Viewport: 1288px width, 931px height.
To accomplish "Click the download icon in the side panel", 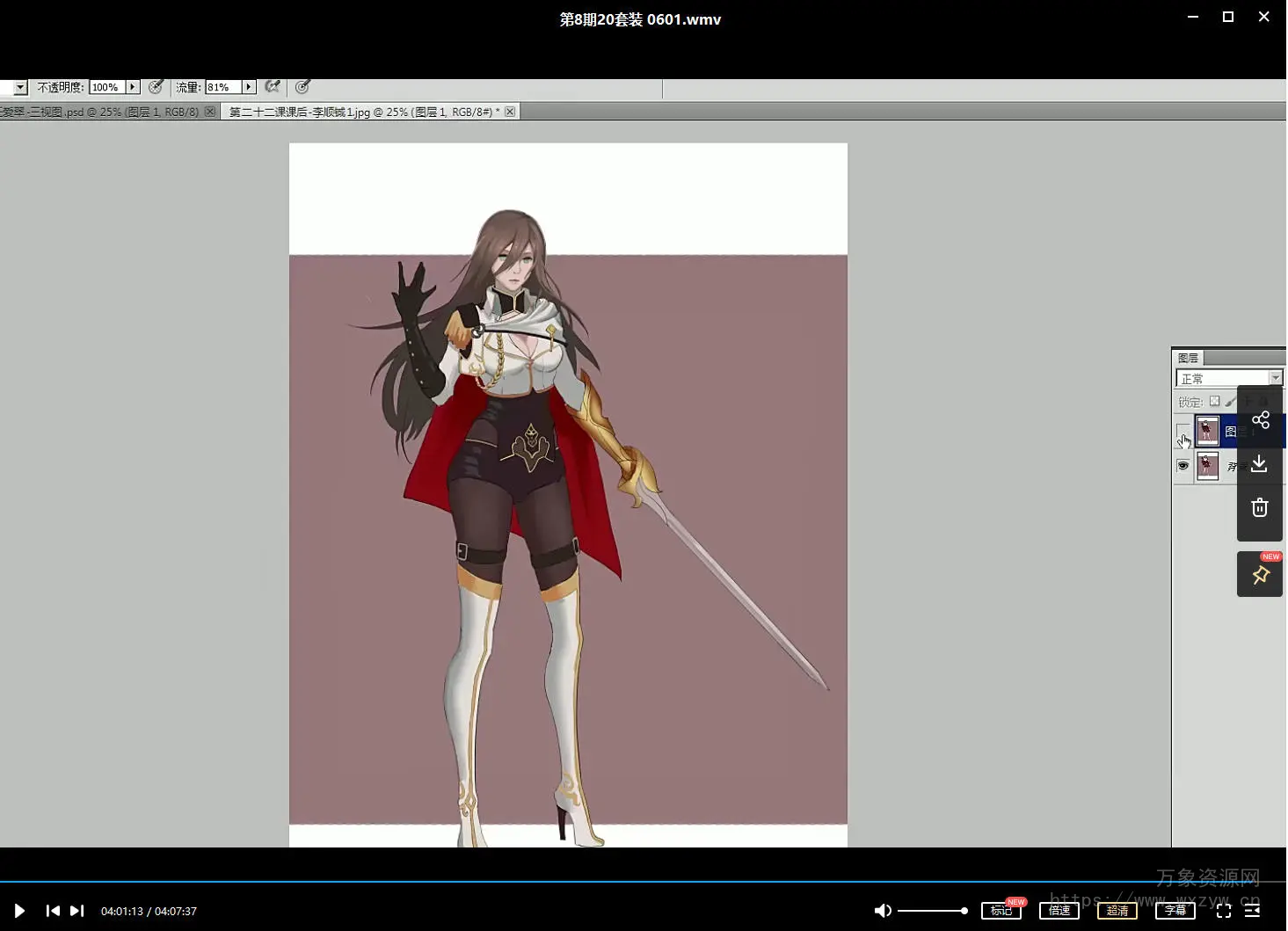I will 1259,463.
